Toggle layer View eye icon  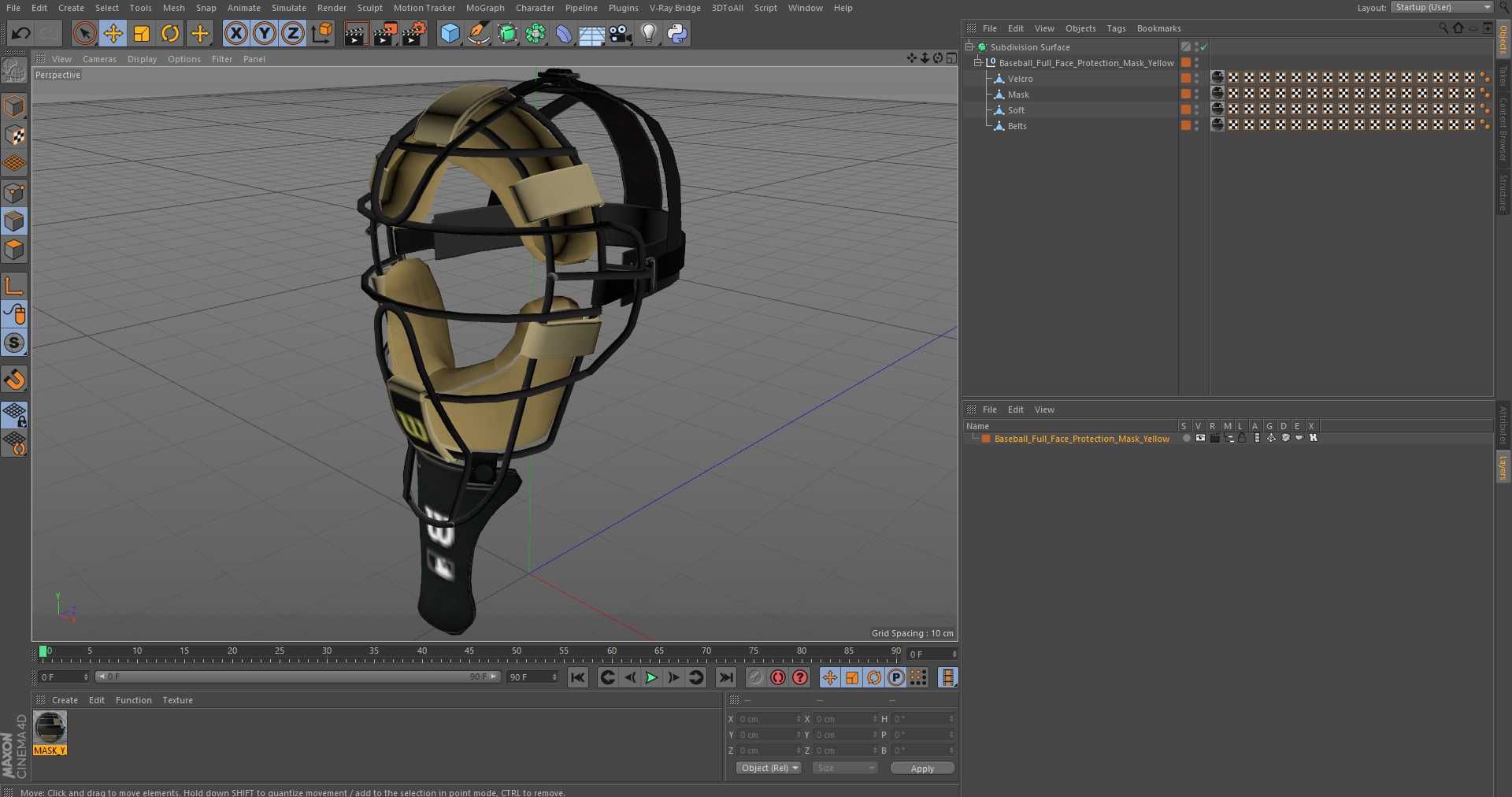coord(1200,438)
